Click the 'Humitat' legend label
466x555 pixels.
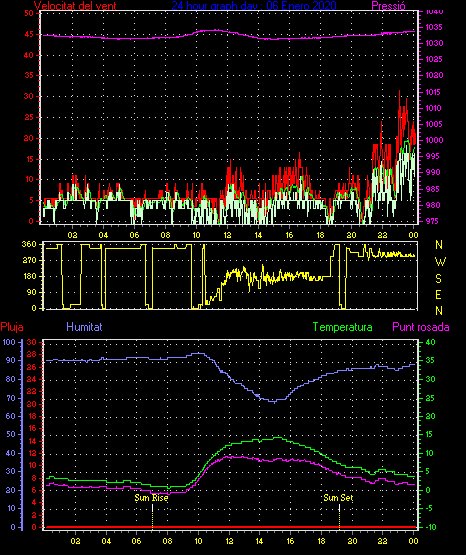(x=84, y=327)
